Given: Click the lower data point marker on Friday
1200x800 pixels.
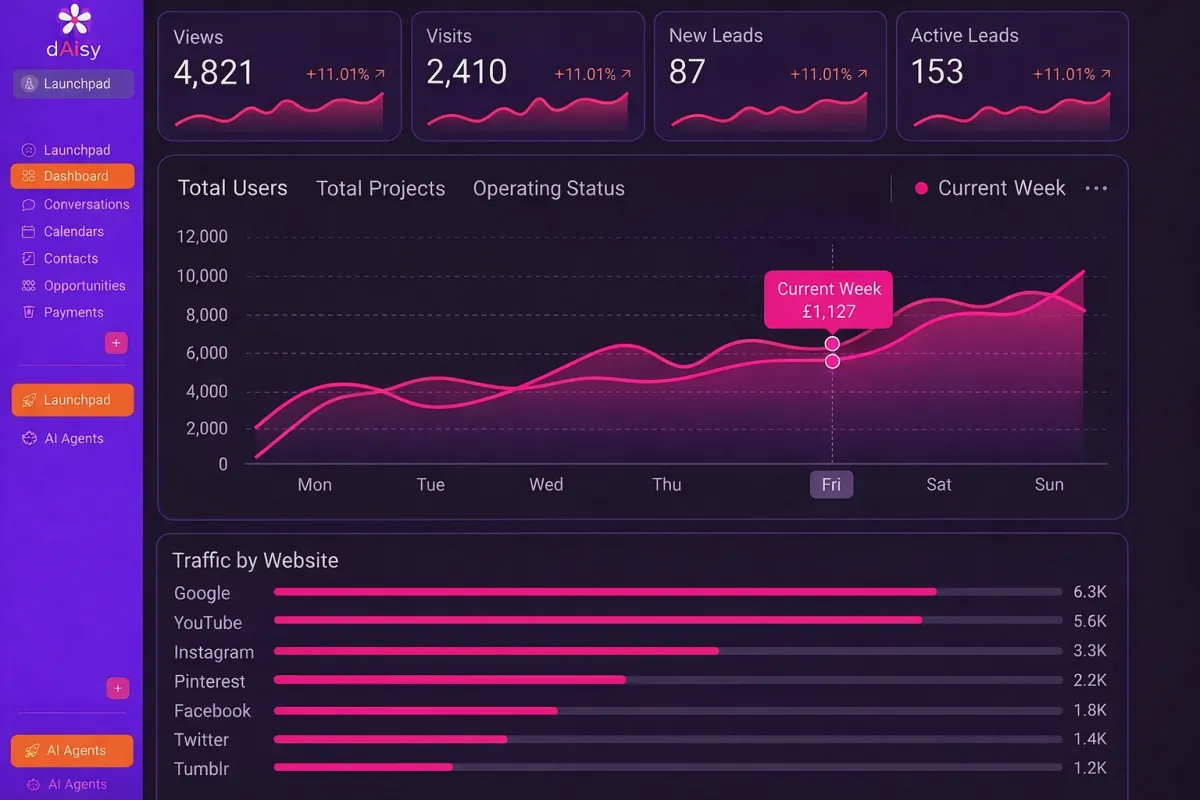Looking at the screenshot, I should (x=832, y=361).
